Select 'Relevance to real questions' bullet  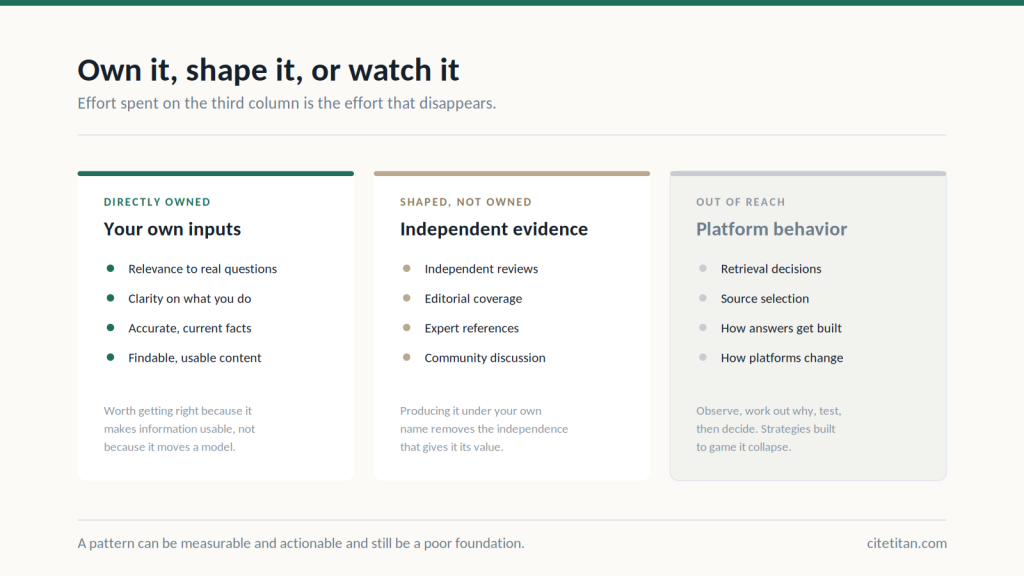(x=202, y=268)
